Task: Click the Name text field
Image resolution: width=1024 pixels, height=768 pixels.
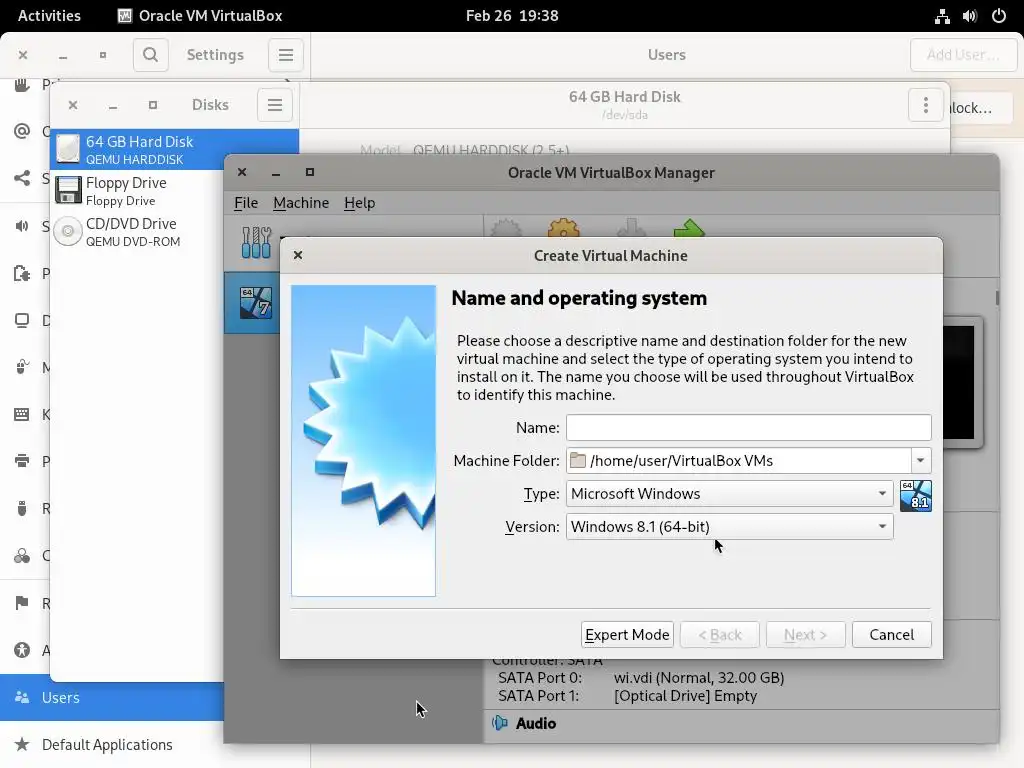Action: (748, 428)
